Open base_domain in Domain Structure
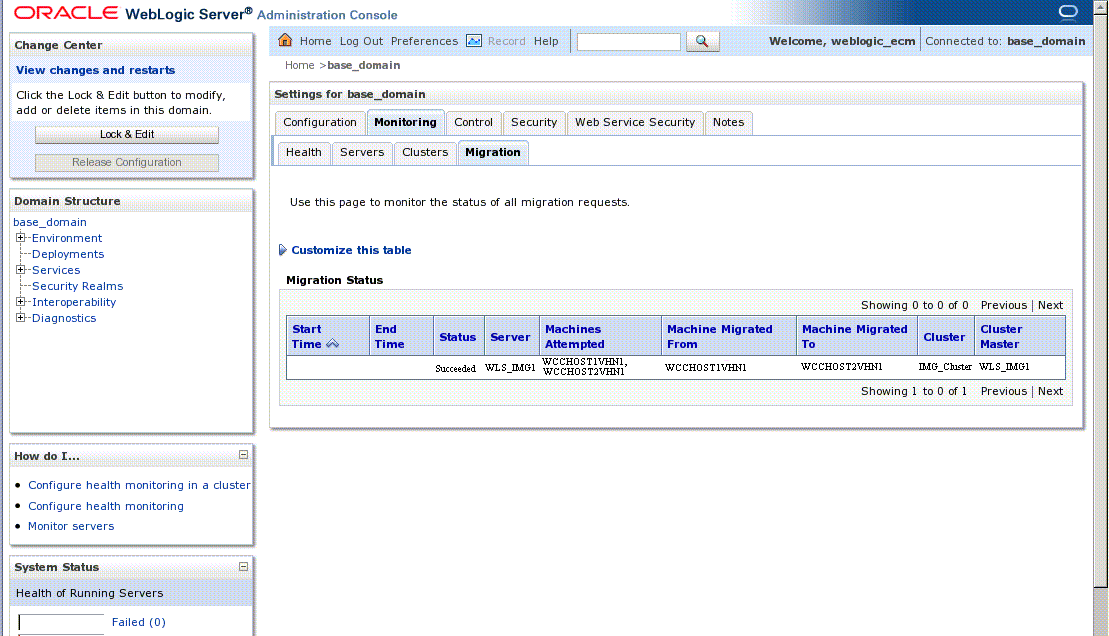 [x=50, y=222]
